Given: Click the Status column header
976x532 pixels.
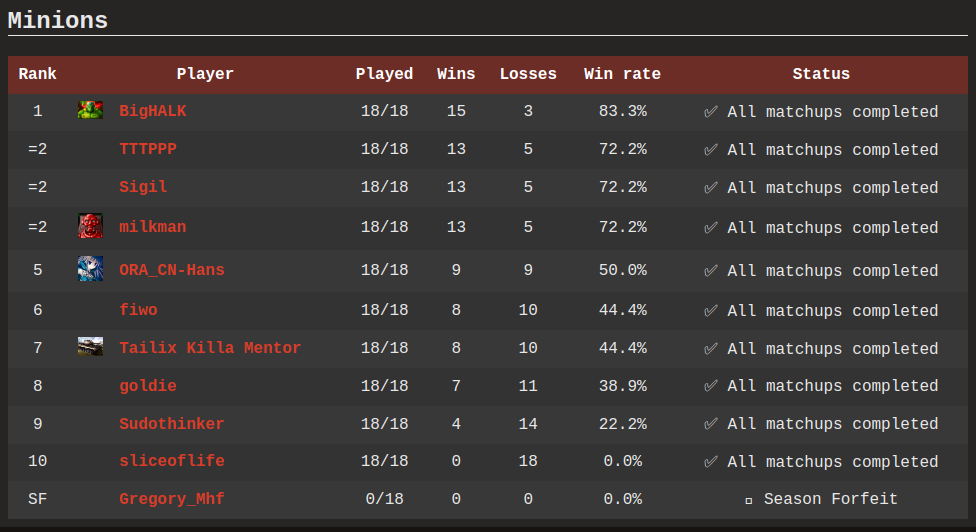Looking at the screenshot, I should [x=821, y=74].
